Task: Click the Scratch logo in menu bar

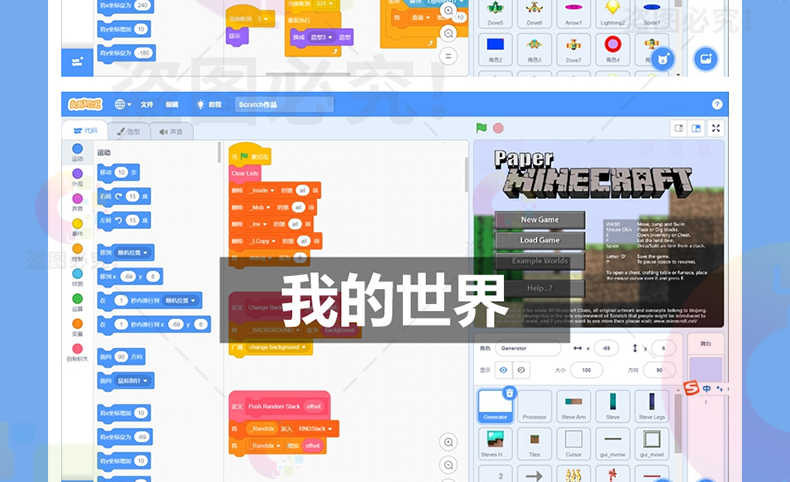Action: point(85,104)
